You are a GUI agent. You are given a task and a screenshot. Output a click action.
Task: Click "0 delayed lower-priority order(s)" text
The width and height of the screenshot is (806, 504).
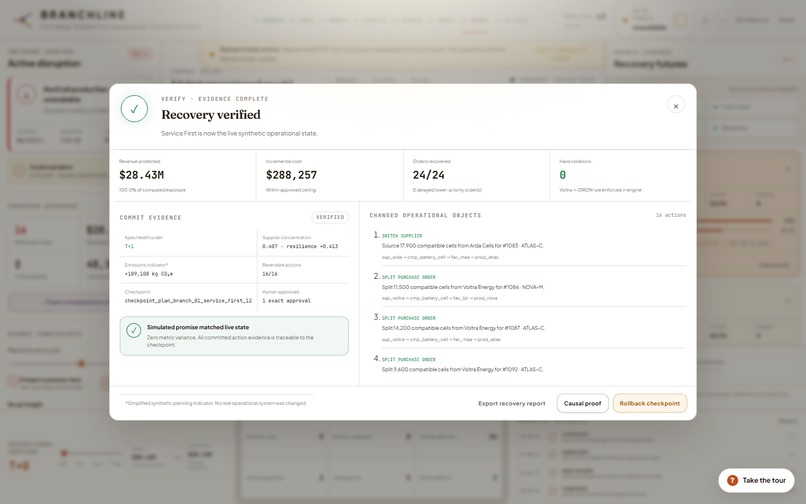[x=447, y=190]
